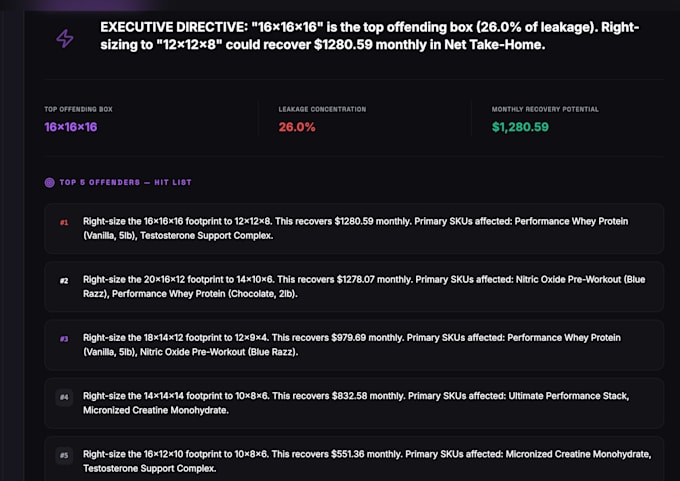680x481 pixels.
Task: Open the 14×14×14 right-size recommendation card
Action: pyautogui.click(x=354, y=403)
